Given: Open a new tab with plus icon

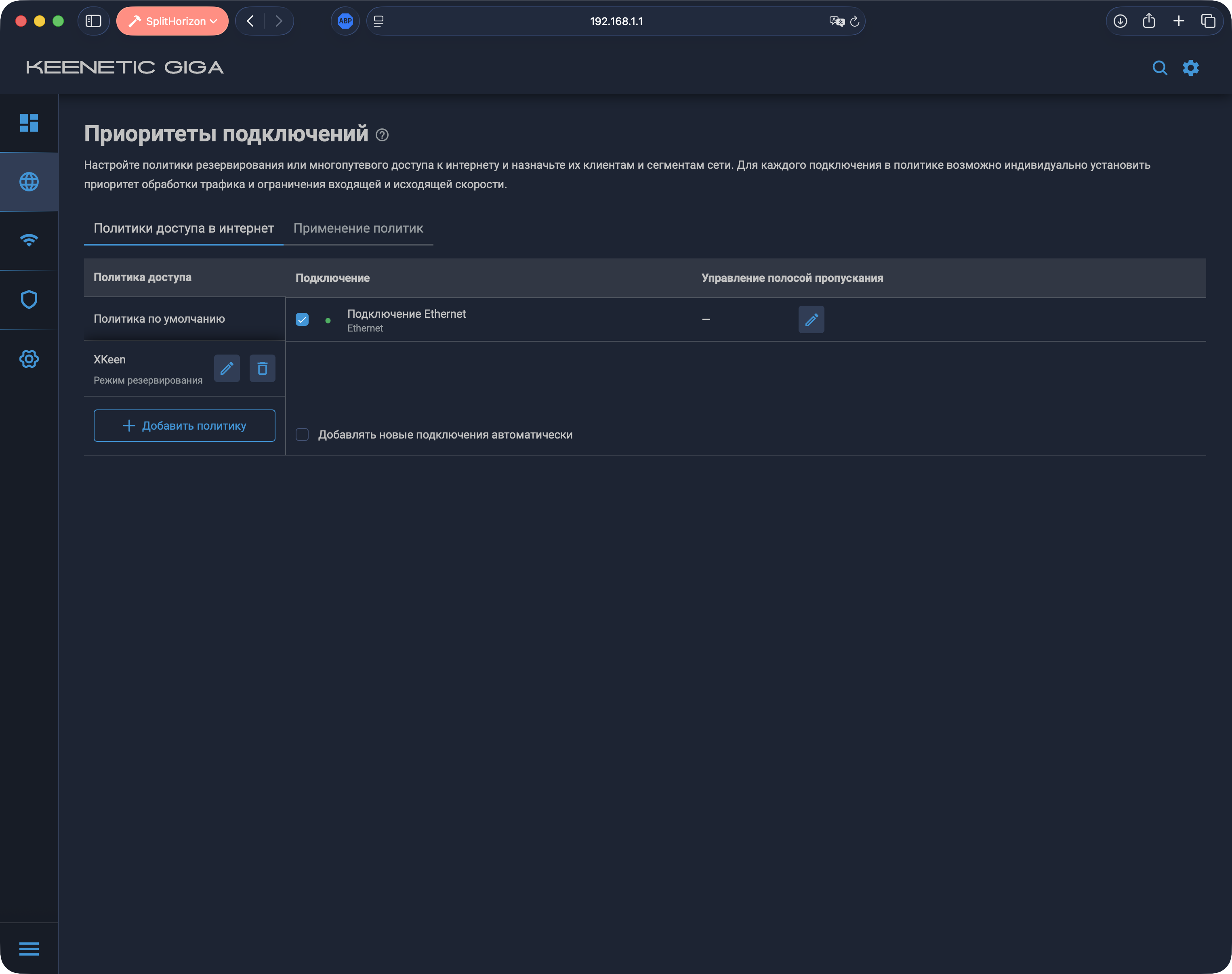Looking at the screenshot, I should 1179,21.
